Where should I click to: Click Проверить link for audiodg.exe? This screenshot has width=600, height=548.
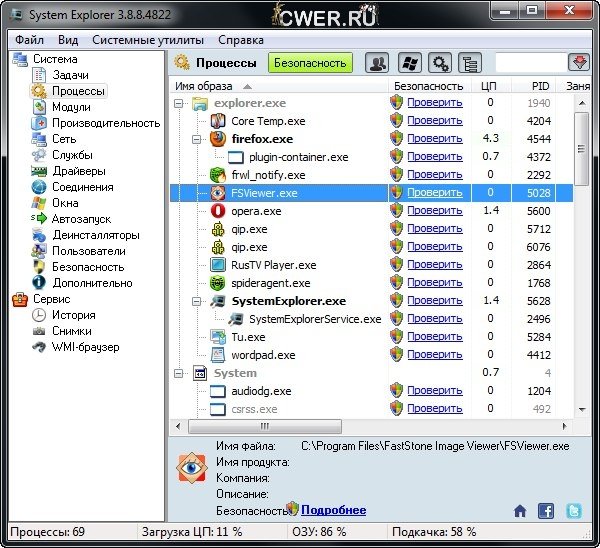click(435, 391)
